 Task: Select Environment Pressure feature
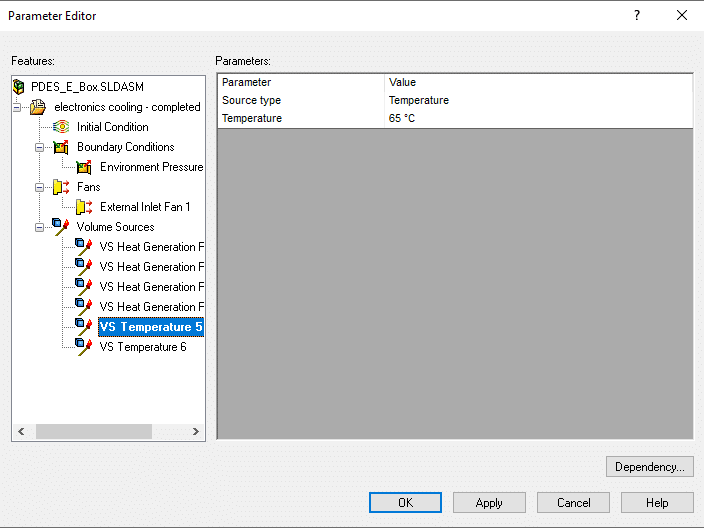click(152, 167)
